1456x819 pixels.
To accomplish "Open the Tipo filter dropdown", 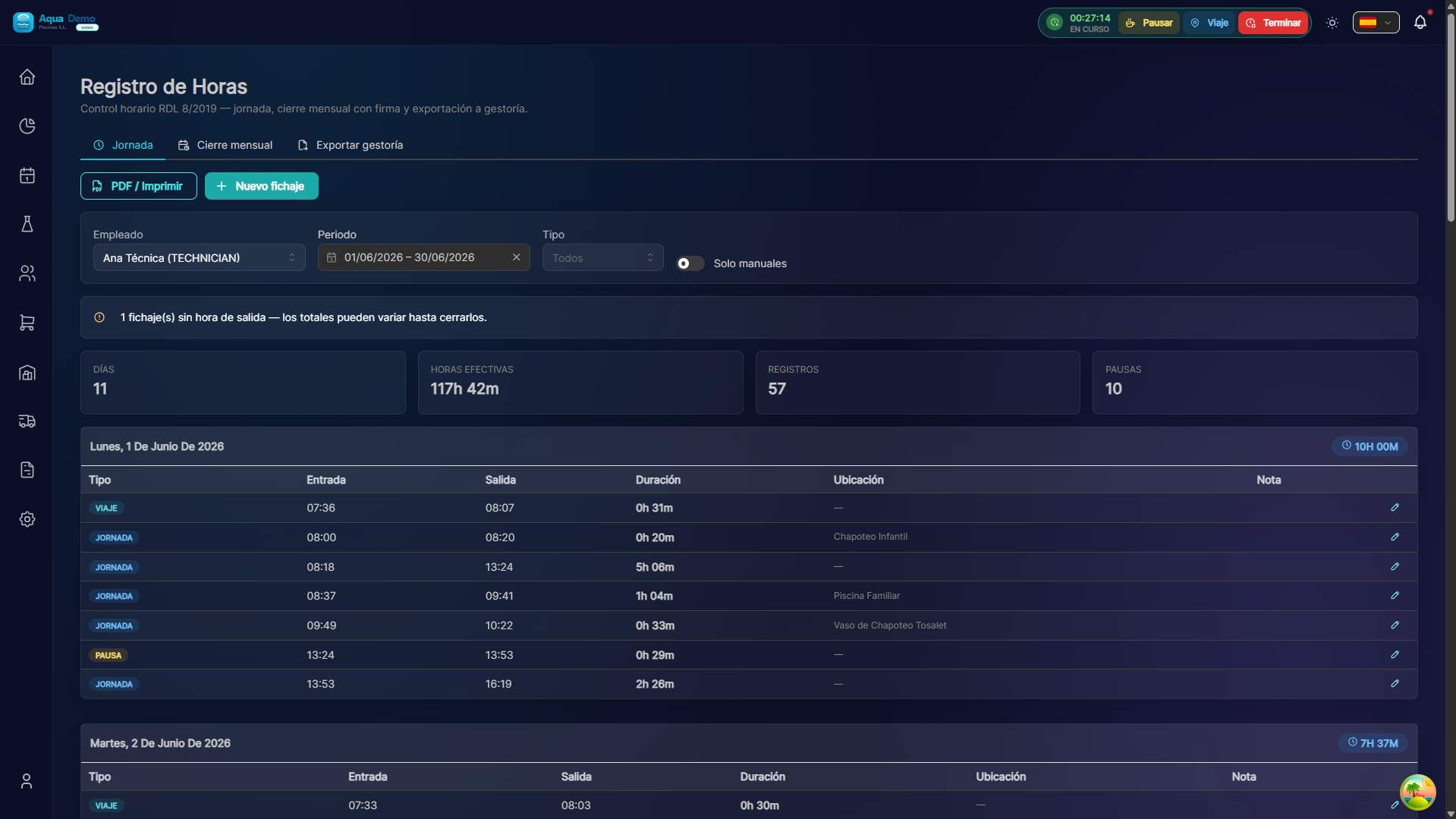I will pyautogui.click(x=603, y=258).
